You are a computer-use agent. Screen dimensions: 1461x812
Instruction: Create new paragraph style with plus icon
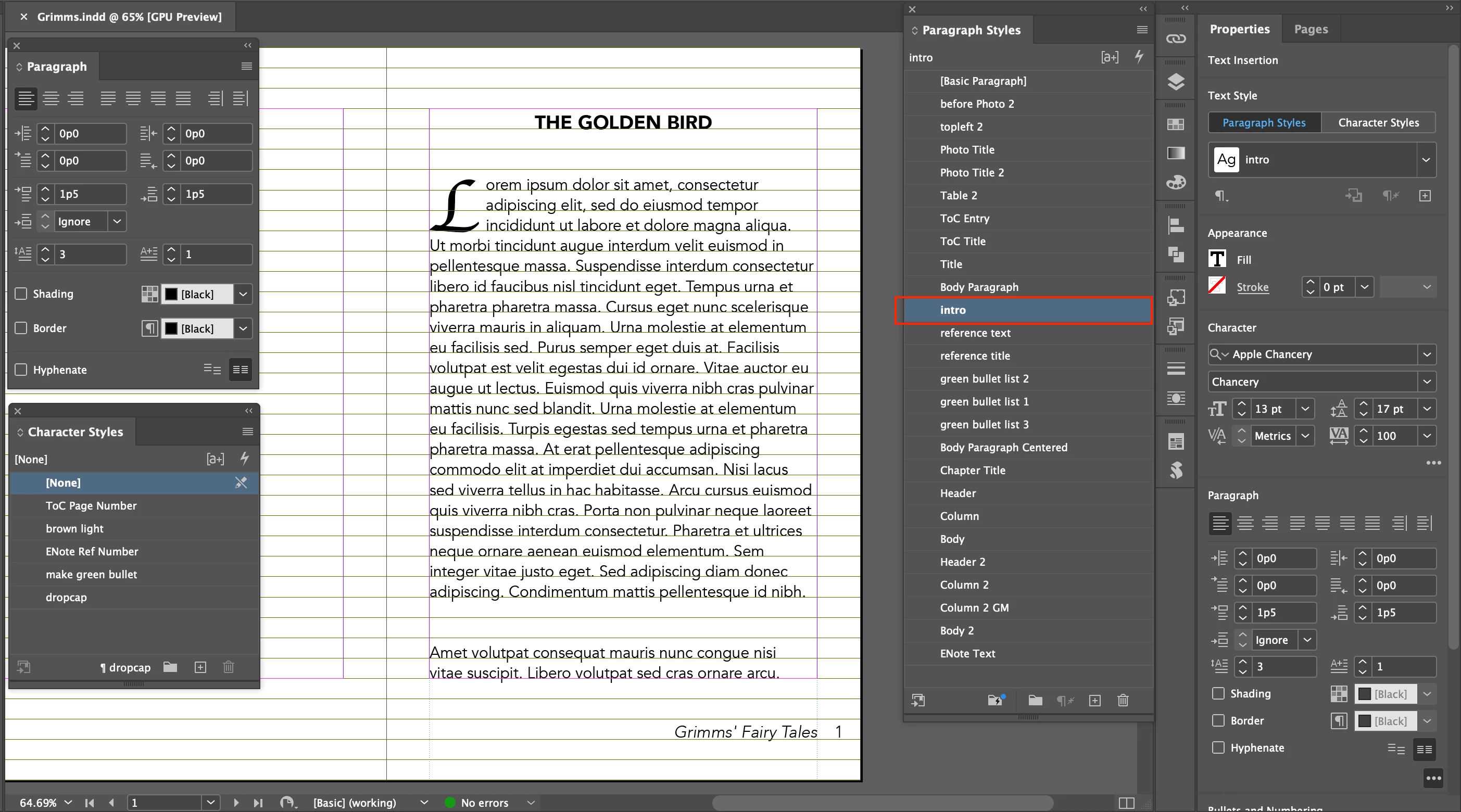pos(1094,700)
